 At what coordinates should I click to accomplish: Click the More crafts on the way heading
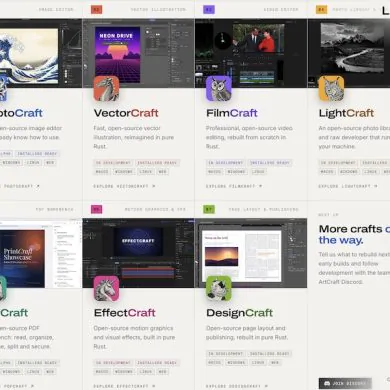(354, 234)
